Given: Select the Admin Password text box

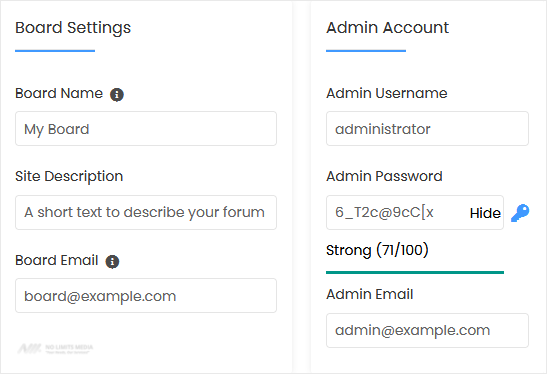Looking at the screenshot, I should pos(415,212).
